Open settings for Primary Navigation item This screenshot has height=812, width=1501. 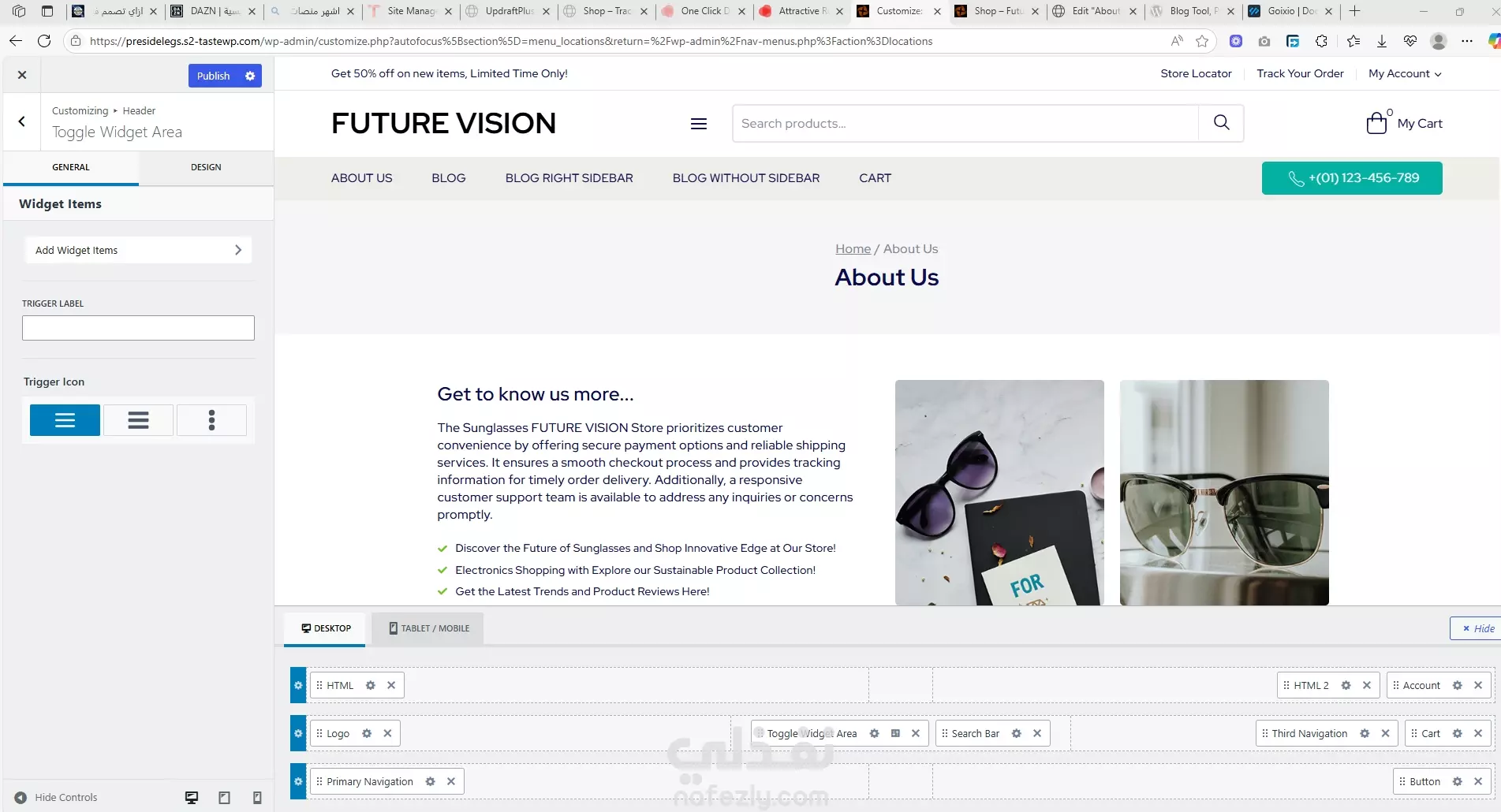click(x=431, y=781)
